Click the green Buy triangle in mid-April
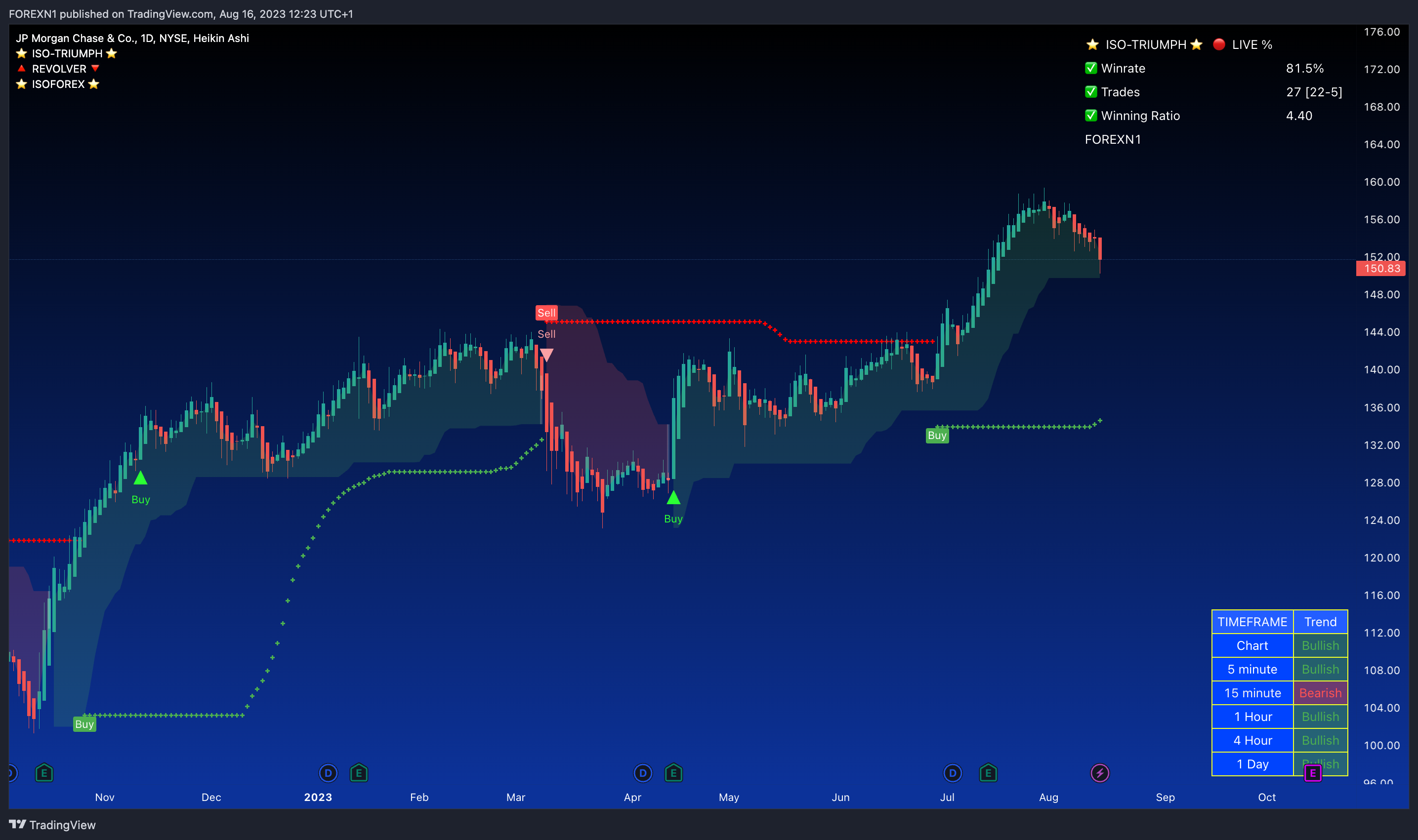Viewport: 1418px width, 840px height. point(673,498)
